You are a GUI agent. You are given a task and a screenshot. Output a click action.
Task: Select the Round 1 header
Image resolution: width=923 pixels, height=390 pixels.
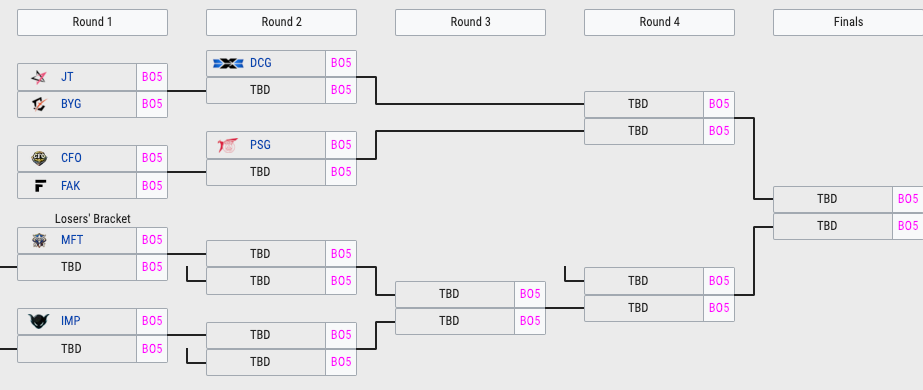coord(92,22)
